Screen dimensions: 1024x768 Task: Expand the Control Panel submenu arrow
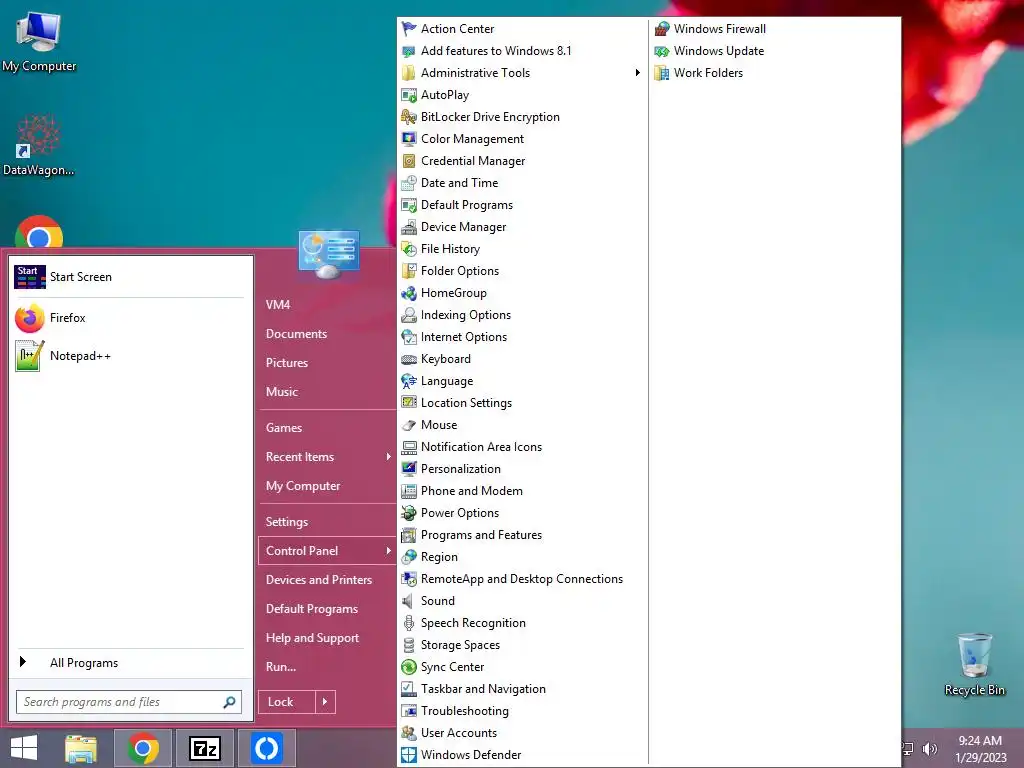tap(388, 551)
